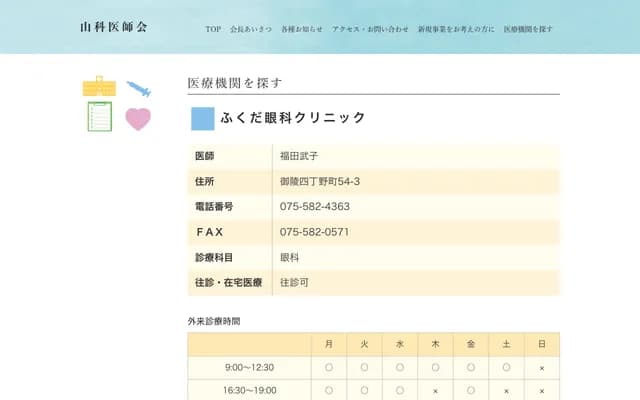Click the pink heart icon

[138, 119]
